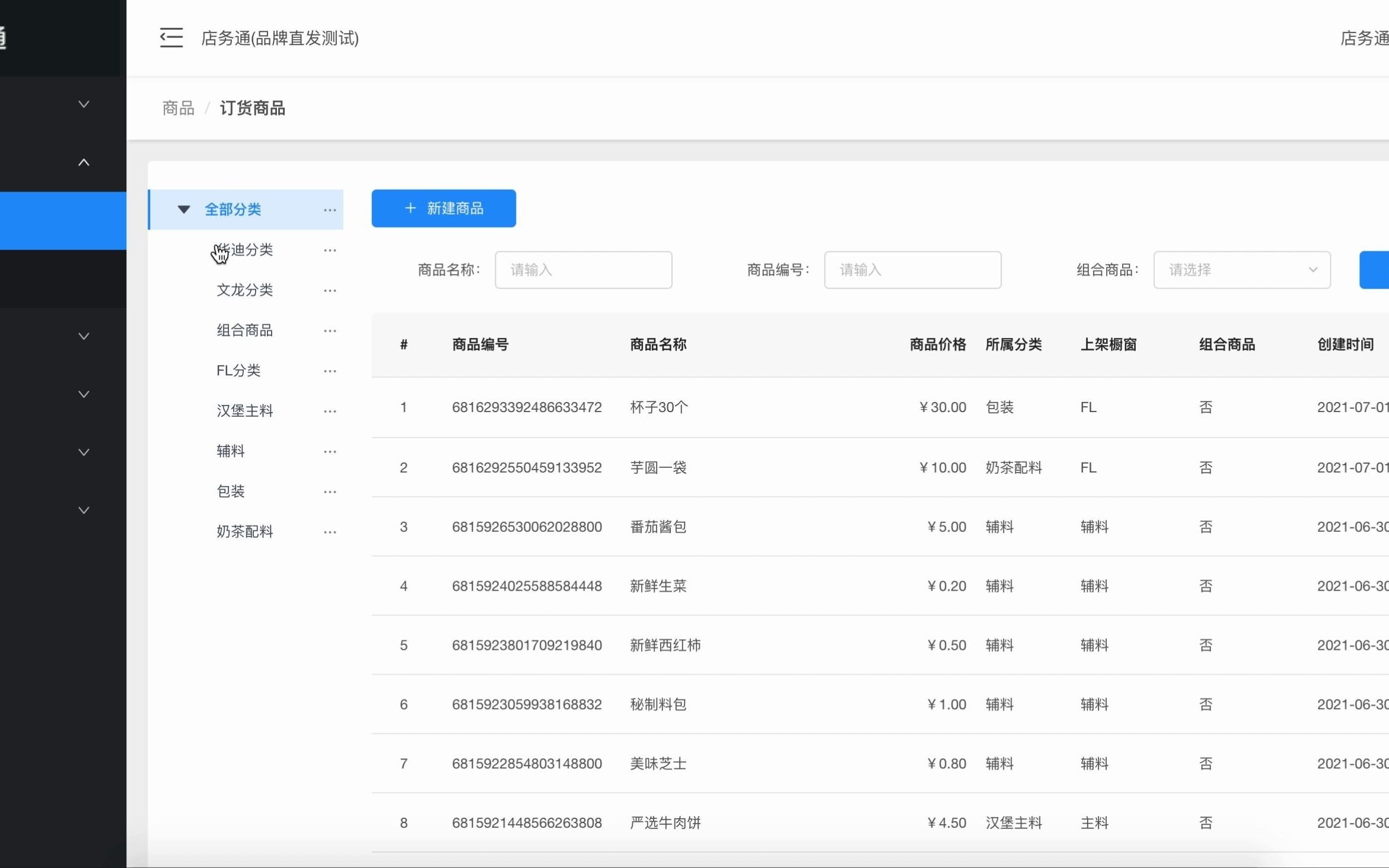The image size is (1389, 868).
Task: Open the more options dots for 奶茶配料 category
Action: [x=330, y=532]
